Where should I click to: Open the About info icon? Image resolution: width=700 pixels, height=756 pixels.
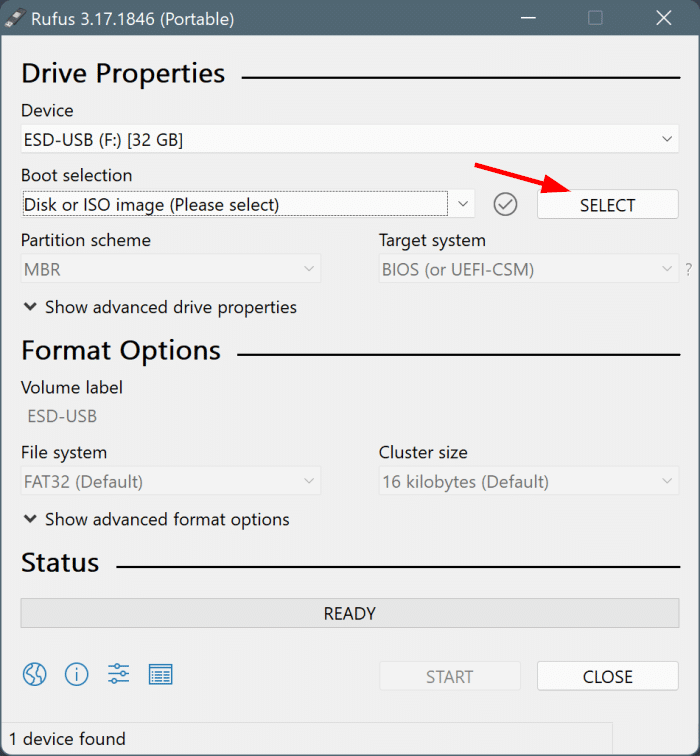tap(77, 674)
